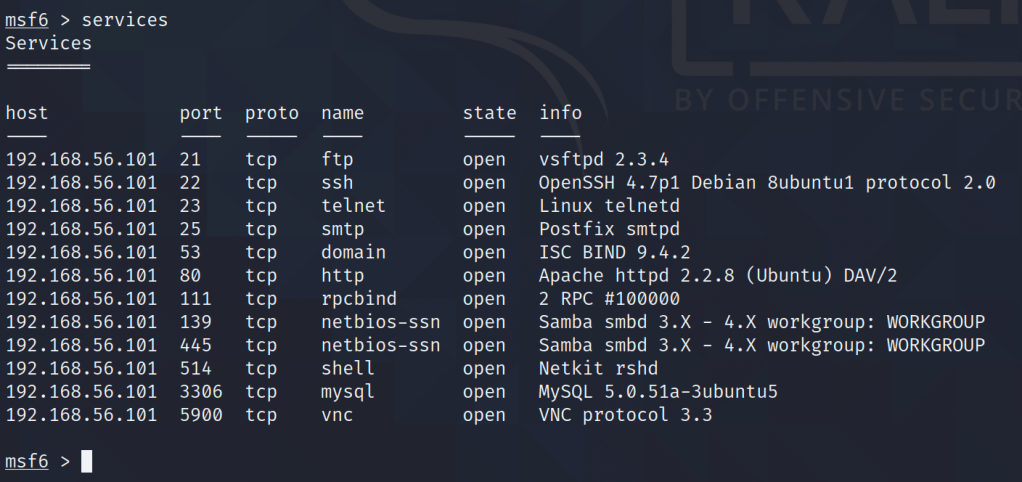Click port 3306 in the mysql row
This screenshot has width=1022, height=482.
tap(201, 392)
